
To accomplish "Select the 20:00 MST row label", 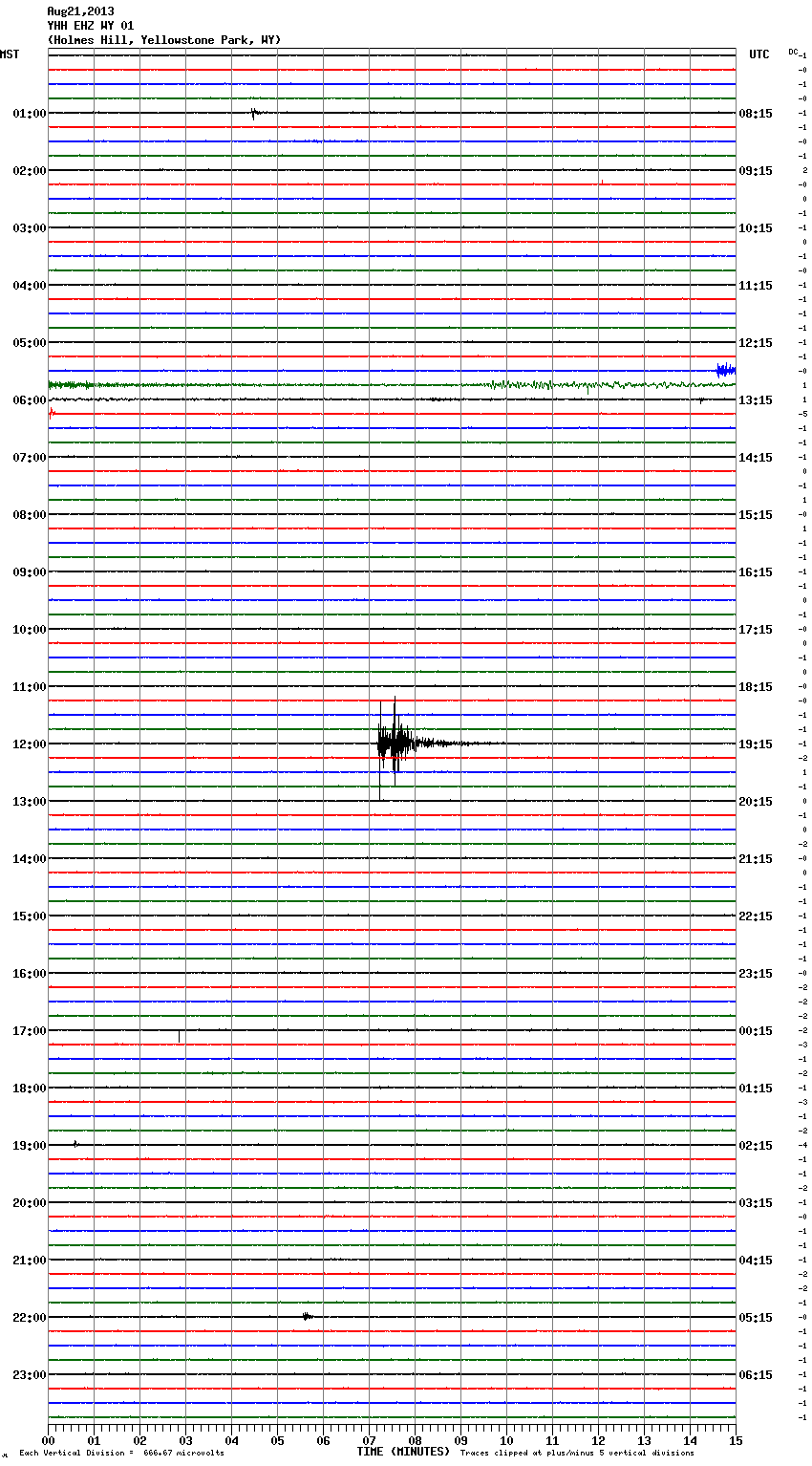I will (x=29, y=1203).
